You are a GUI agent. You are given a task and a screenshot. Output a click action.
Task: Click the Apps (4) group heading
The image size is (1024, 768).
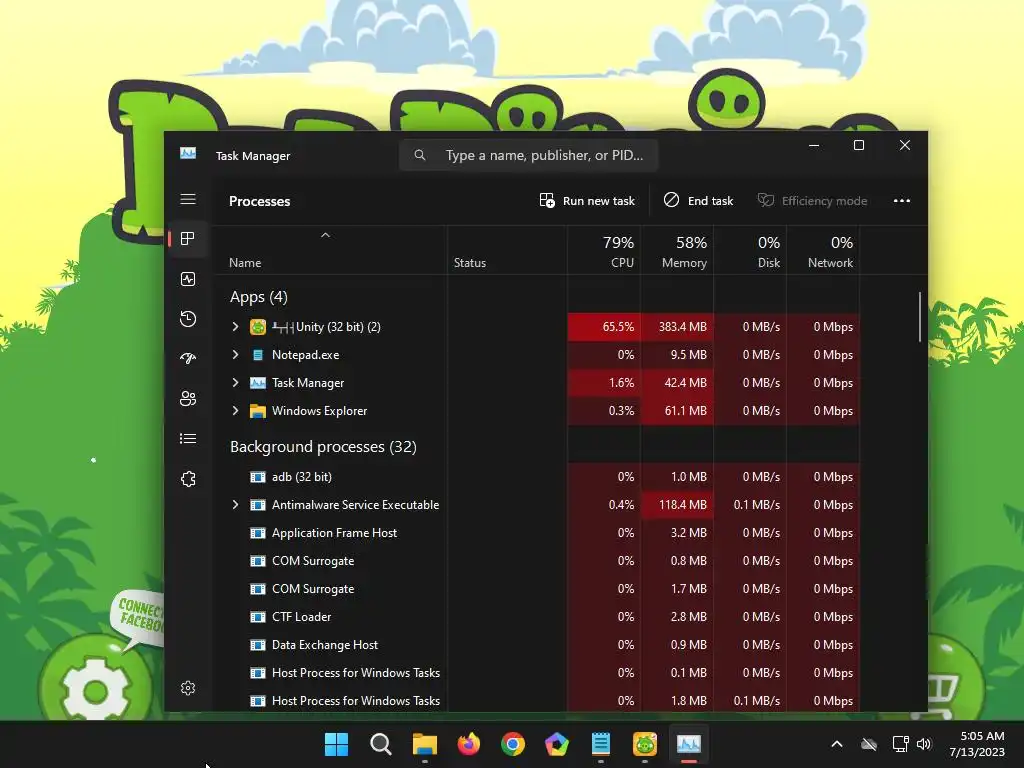pyautogui.click(x=259, y=297)
